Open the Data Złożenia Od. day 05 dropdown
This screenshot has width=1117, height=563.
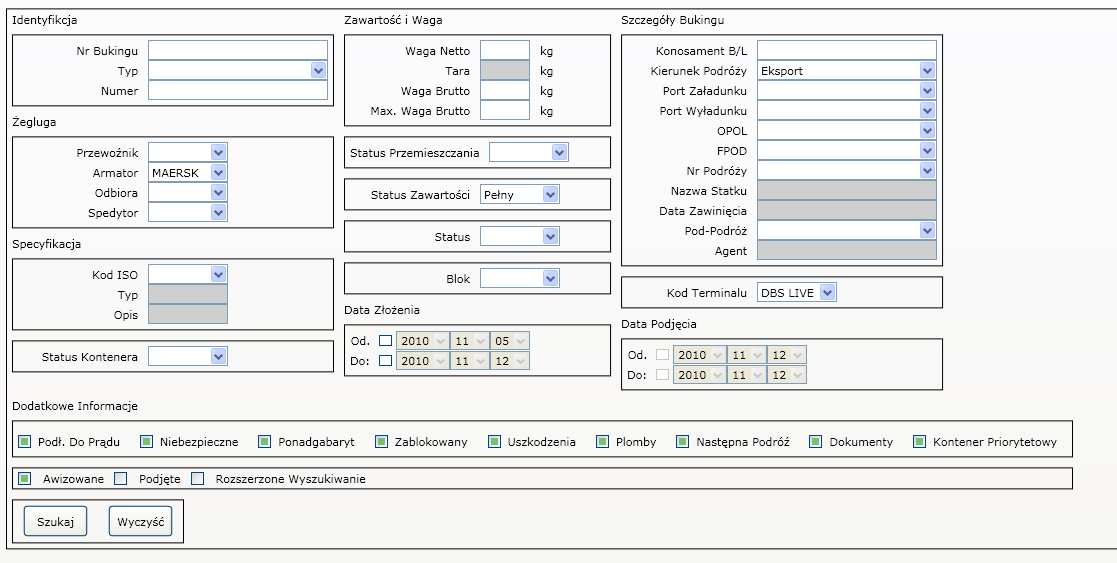coord(510,341)
